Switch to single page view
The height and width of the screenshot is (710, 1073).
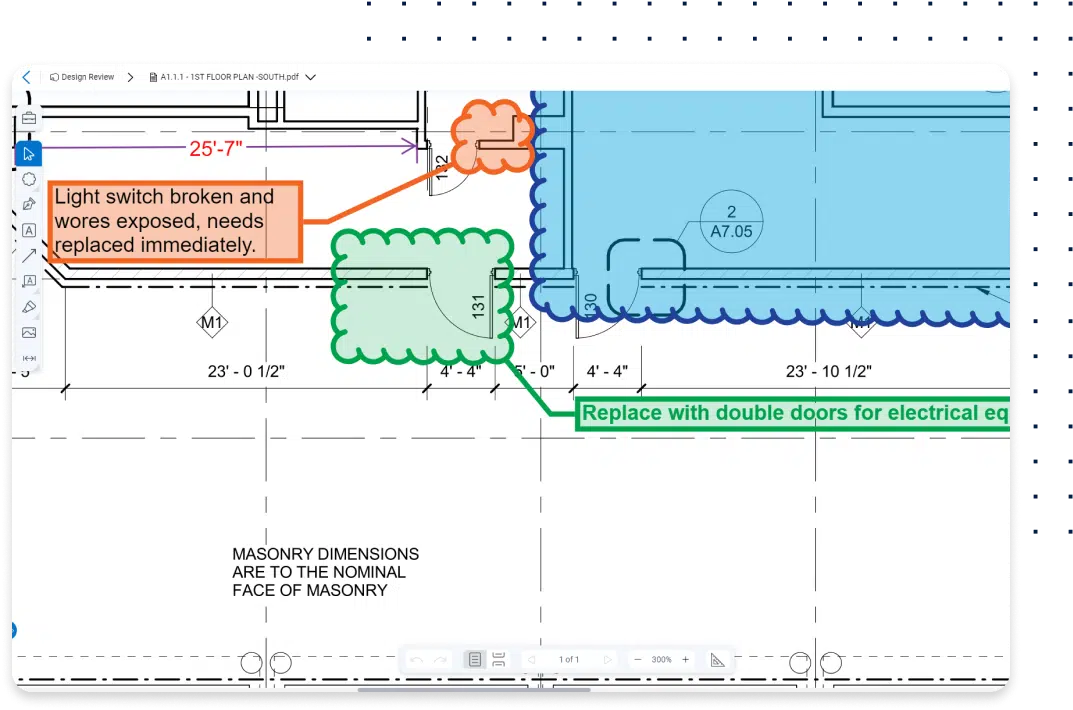pos(474,659)
